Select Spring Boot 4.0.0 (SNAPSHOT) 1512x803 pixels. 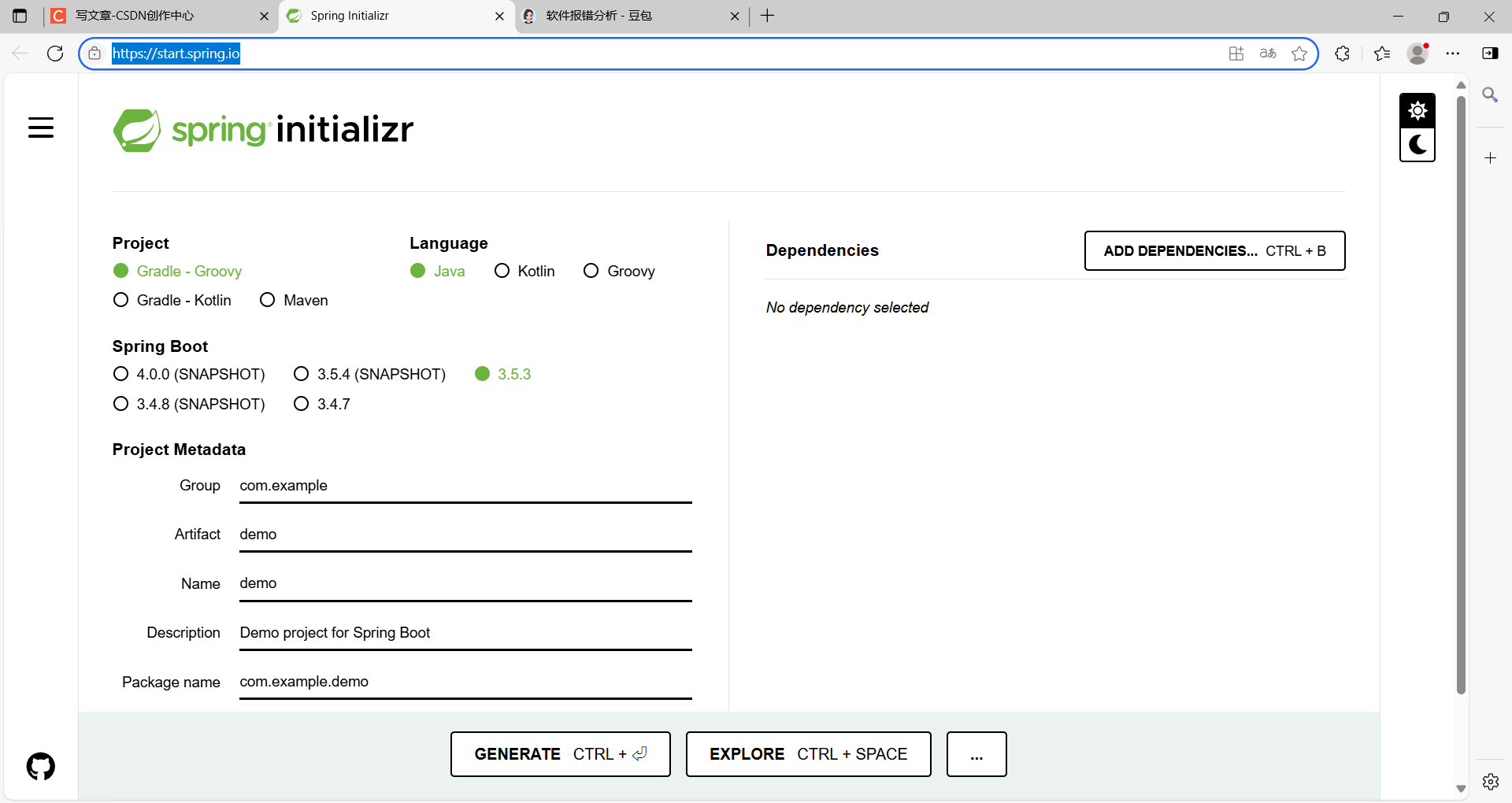pyautogui.click(x=189, y=374)
